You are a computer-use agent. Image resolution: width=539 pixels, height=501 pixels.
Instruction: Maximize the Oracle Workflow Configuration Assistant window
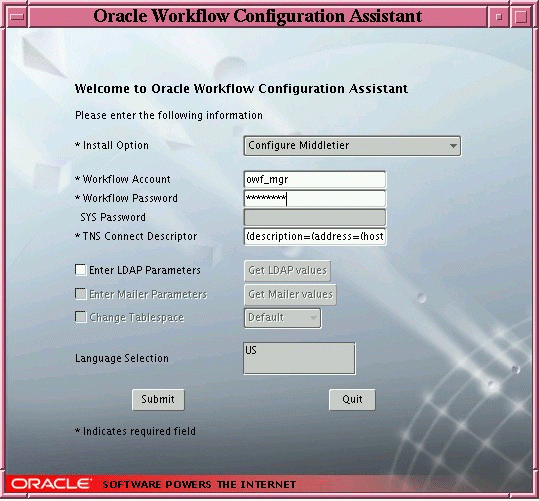click(521, 16)
